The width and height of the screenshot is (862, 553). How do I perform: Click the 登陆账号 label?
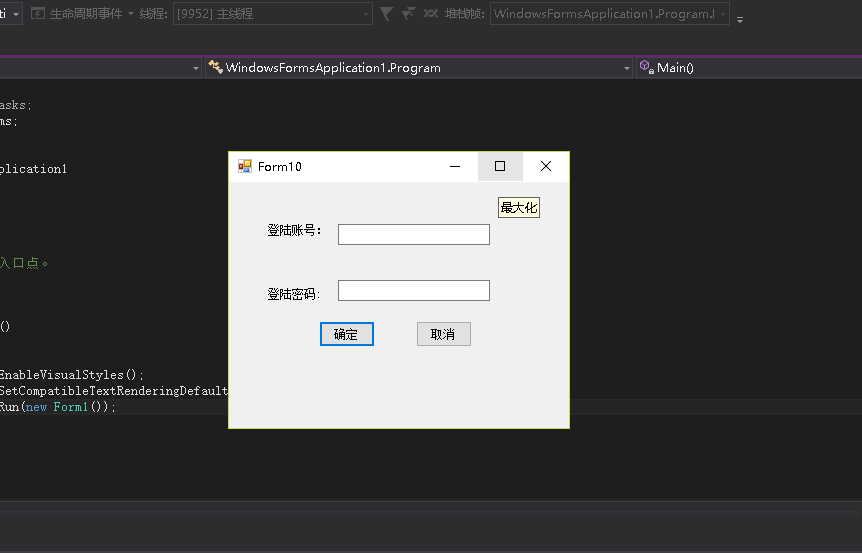[294, 230]
